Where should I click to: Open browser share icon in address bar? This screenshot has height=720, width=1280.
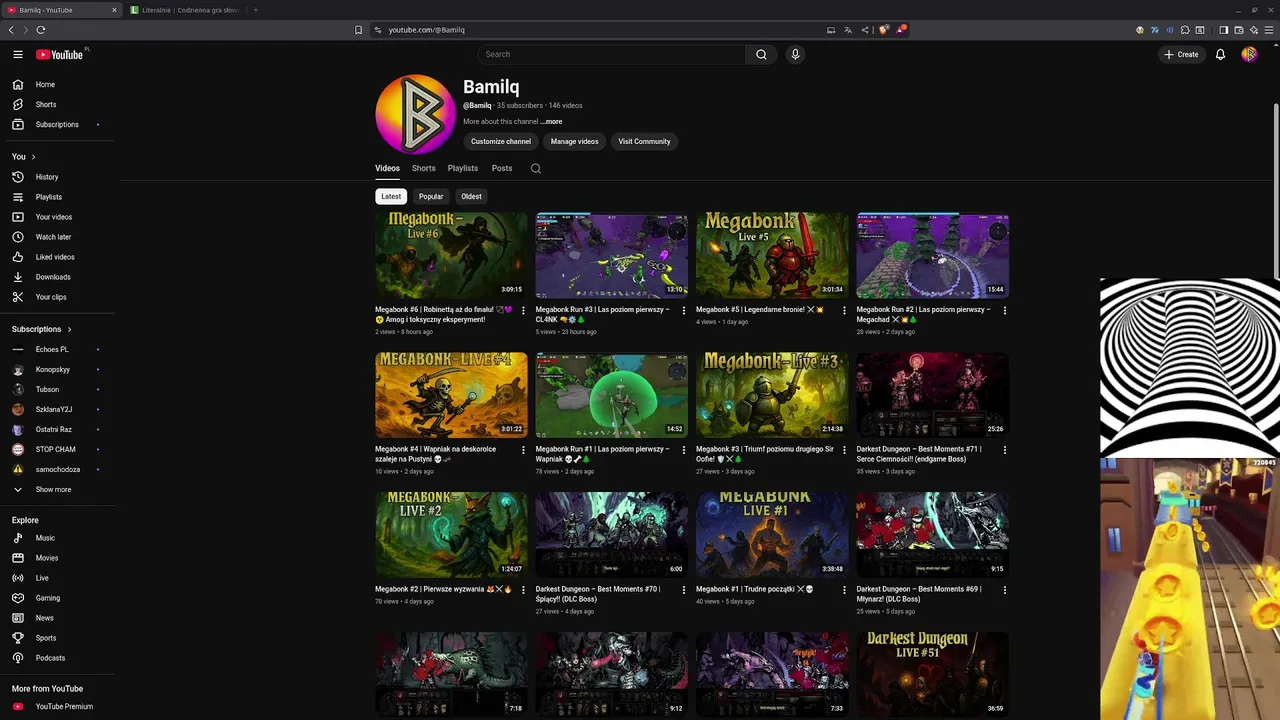coord(865,30)
